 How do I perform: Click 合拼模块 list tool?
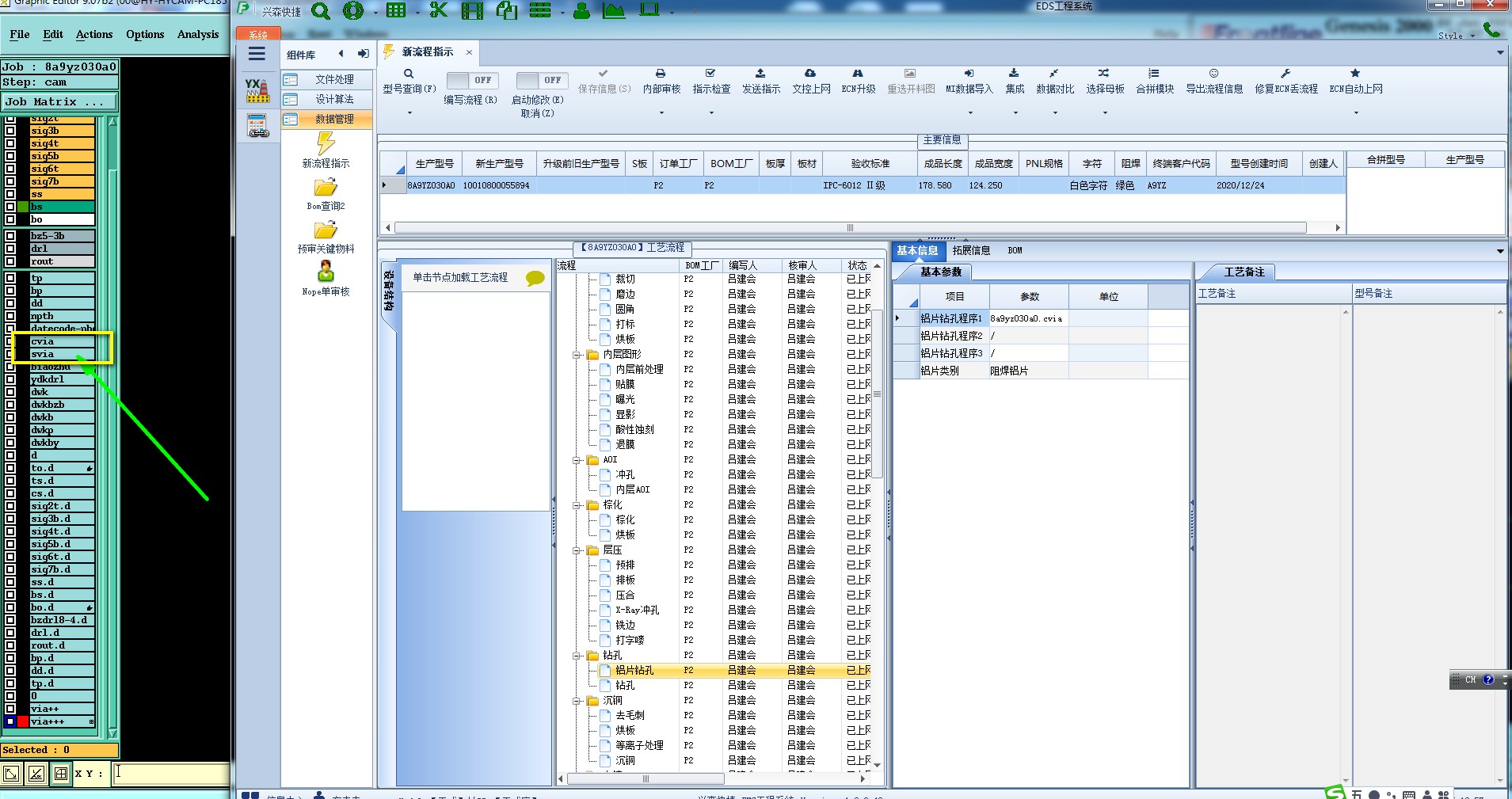pos(1155,82)
